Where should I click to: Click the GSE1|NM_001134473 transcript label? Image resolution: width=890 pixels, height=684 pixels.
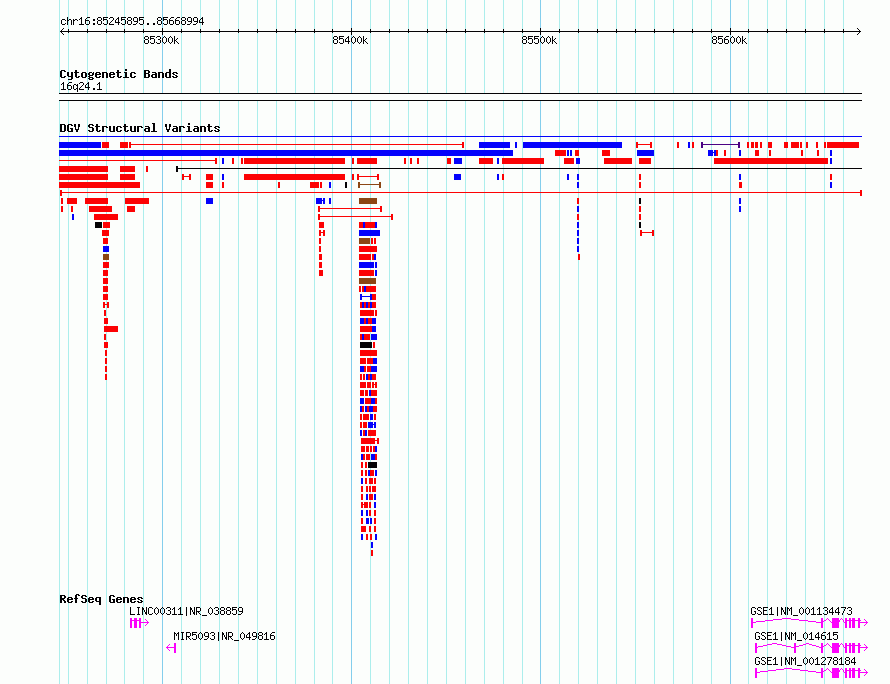[x=801, y=611]
